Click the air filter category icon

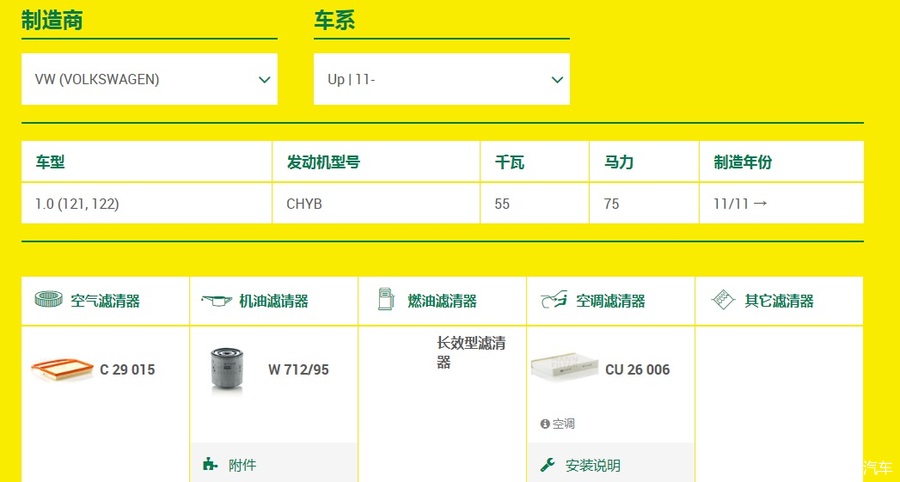tap(49, 299)
